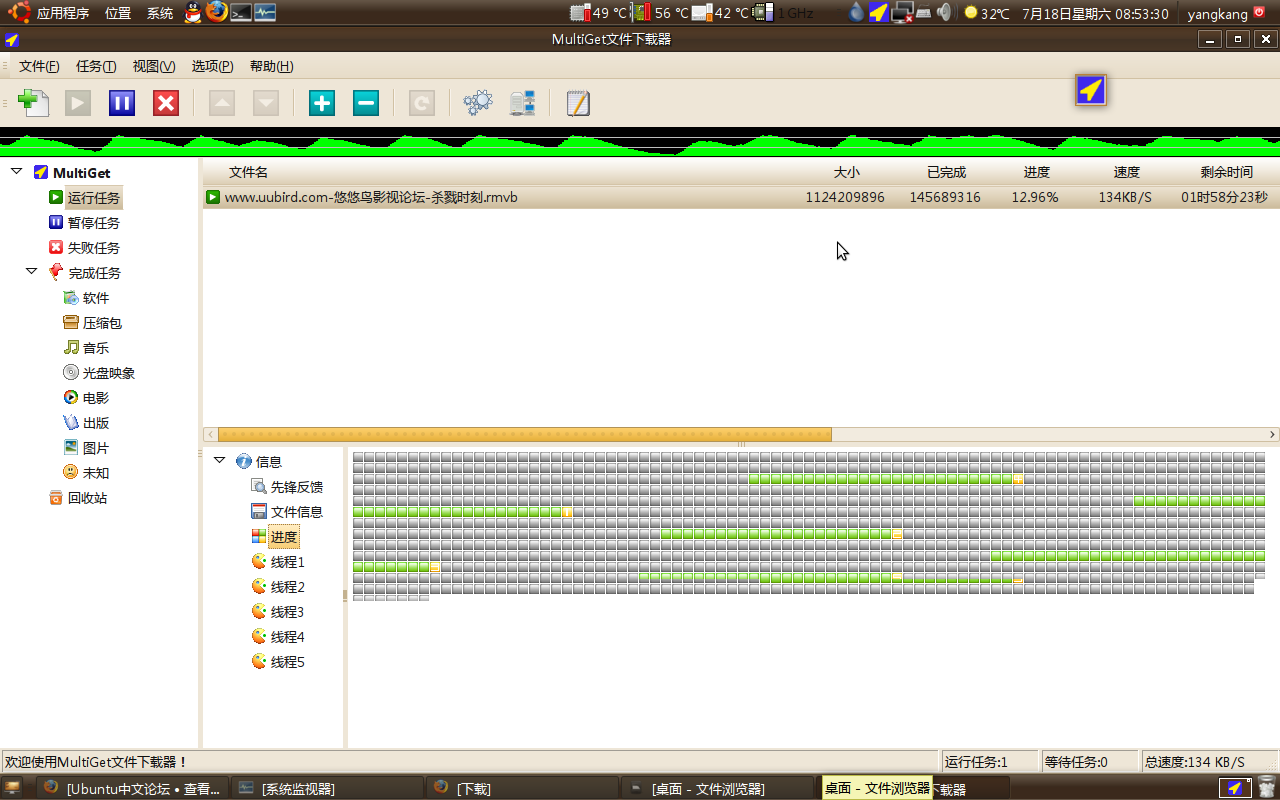This screenshot has width=1280, height=800.
Task: Click the new download task plus icon
Action: point(34,103)
